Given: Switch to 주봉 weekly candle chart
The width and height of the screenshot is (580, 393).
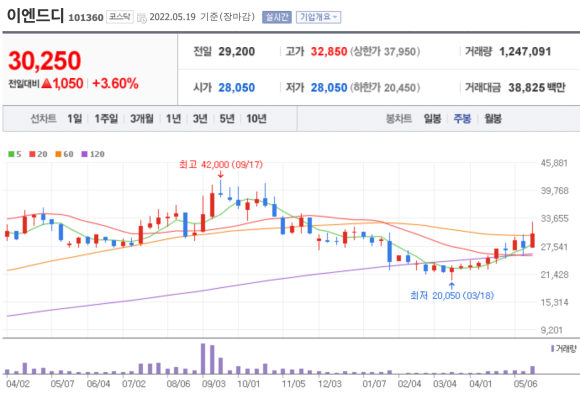Looking at the screenshot, I should [462, 119].
